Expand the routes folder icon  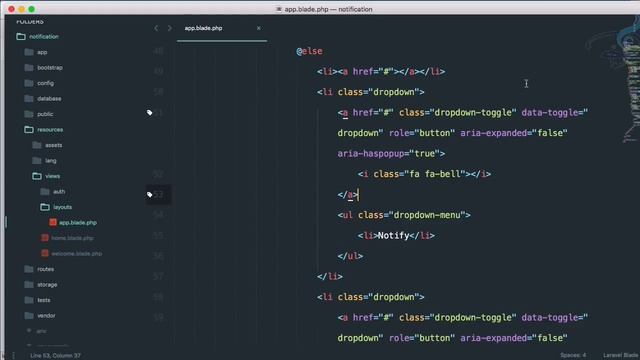tap(29, 269)
